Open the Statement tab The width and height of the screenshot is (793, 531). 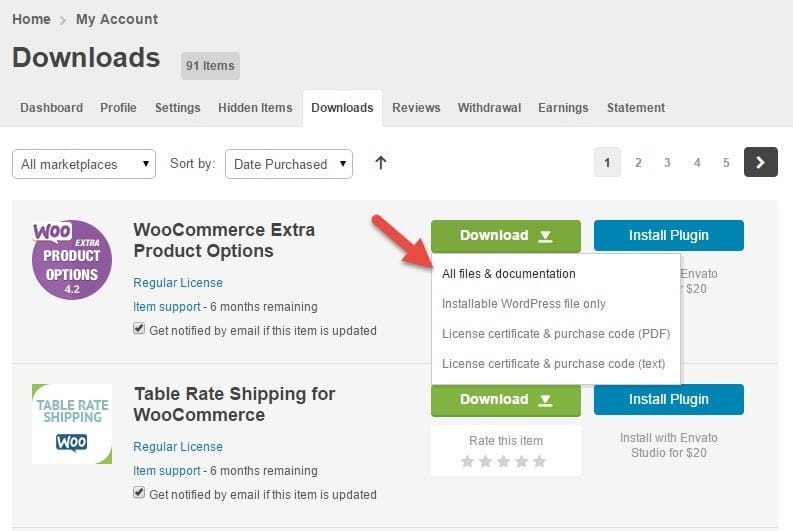point(636,108)
